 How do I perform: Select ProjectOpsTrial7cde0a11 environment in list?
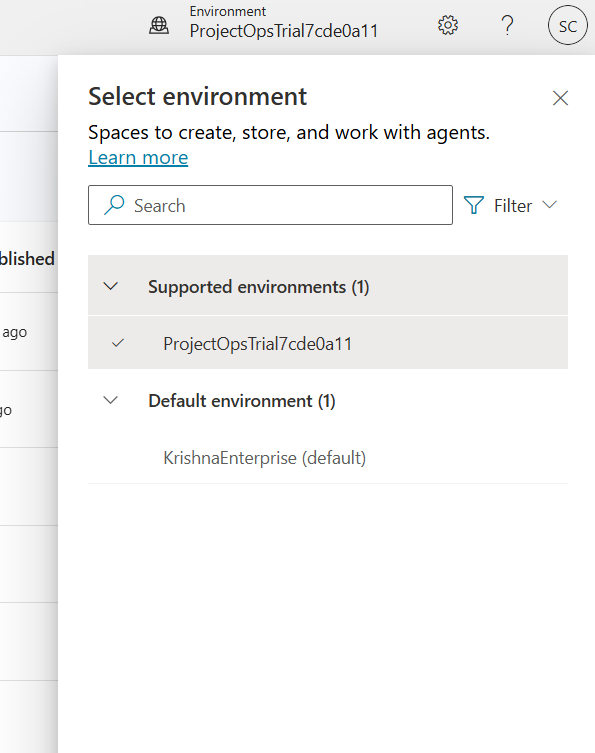click(328, 343)
